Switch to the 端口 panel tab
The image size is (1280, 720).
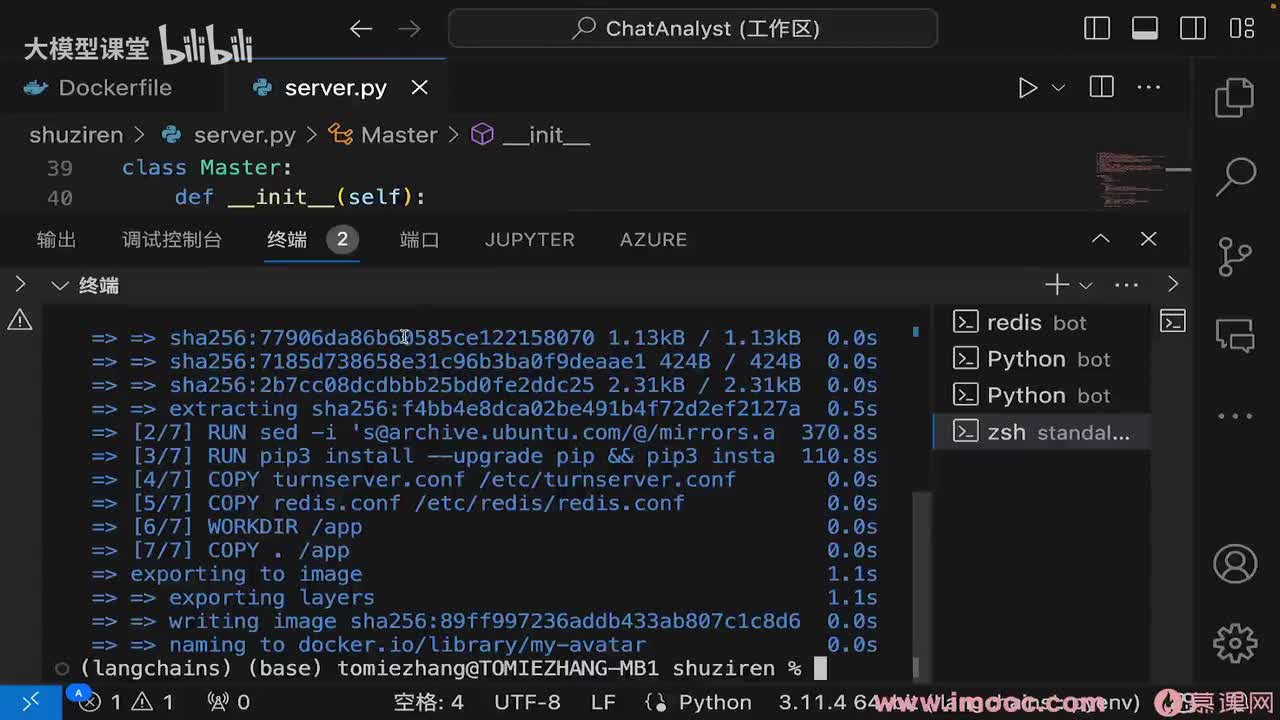pos(419,240)
